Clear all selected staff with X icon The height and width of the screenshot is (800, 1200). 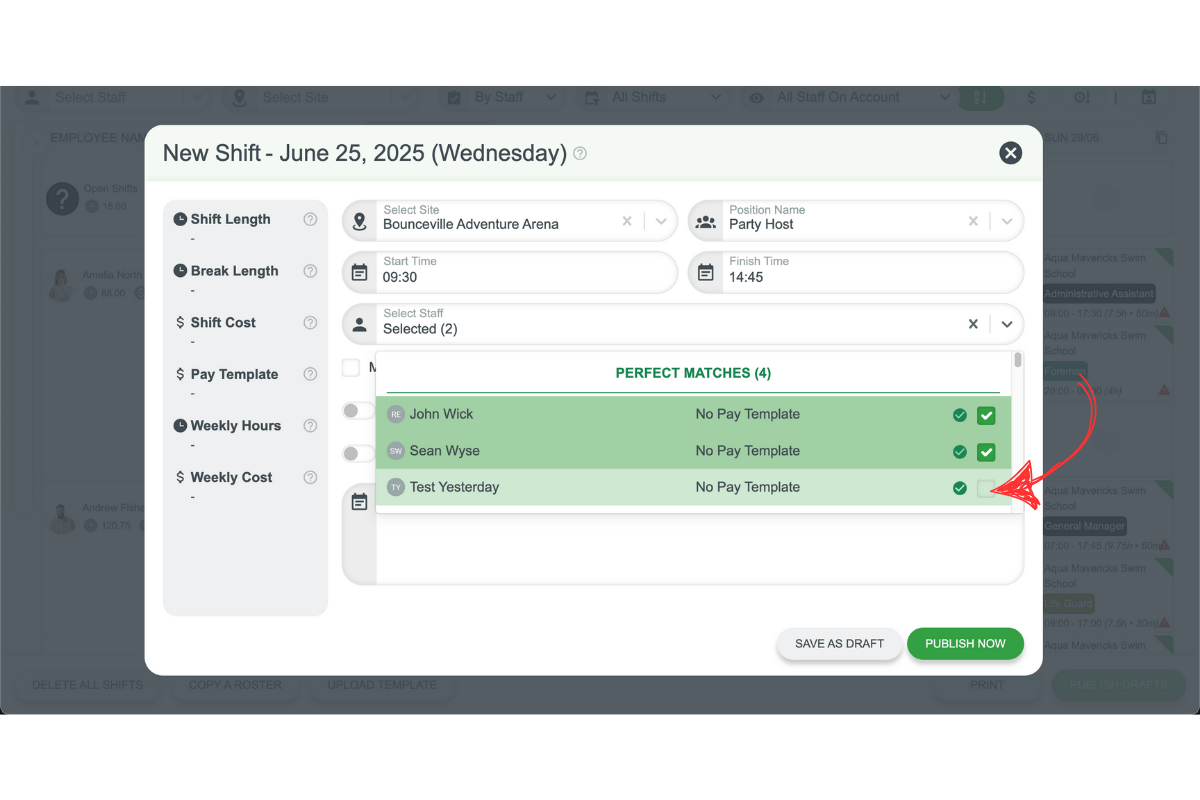(973, 324)
